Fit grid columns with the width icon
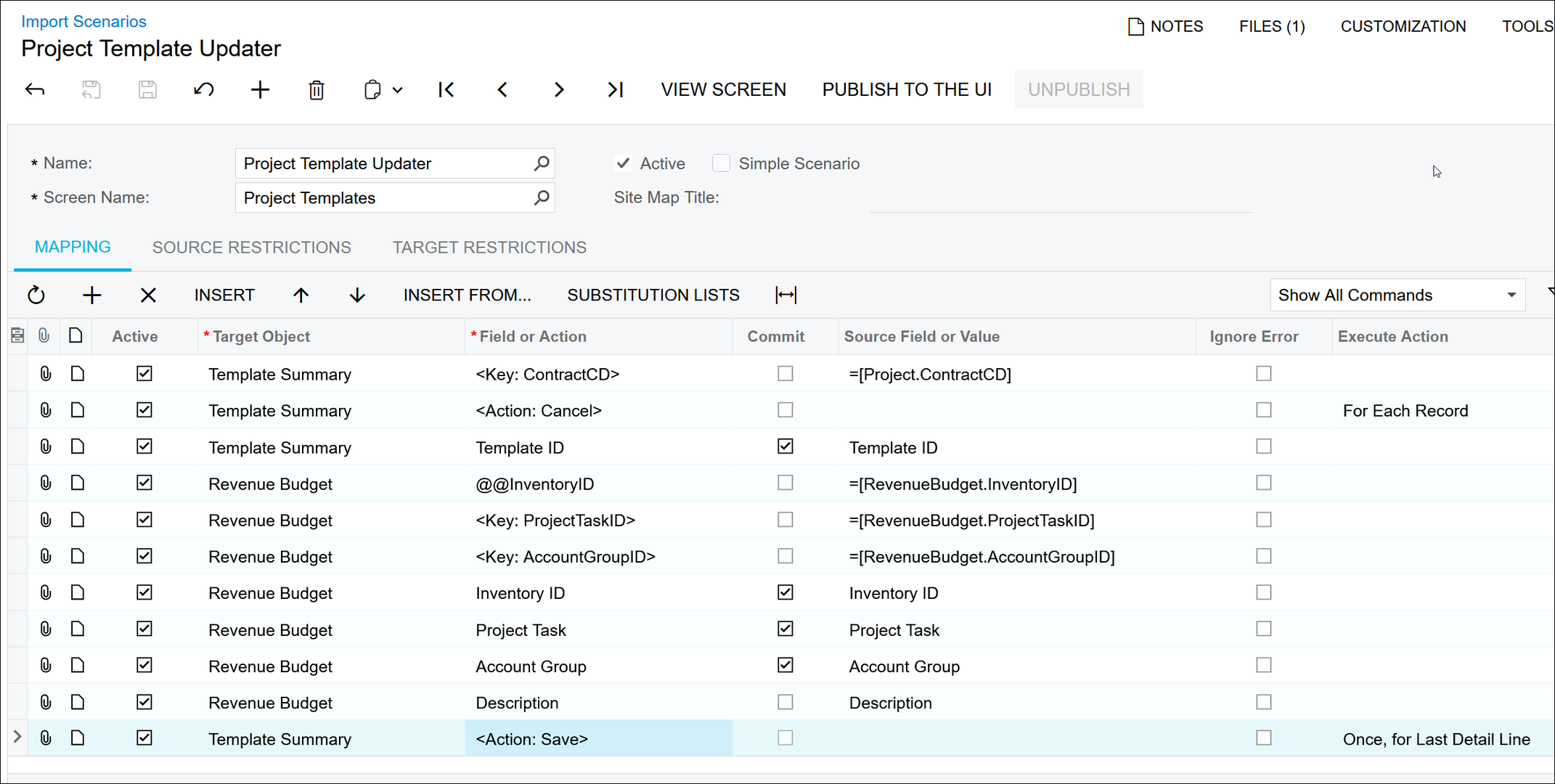 click(785, 295)
